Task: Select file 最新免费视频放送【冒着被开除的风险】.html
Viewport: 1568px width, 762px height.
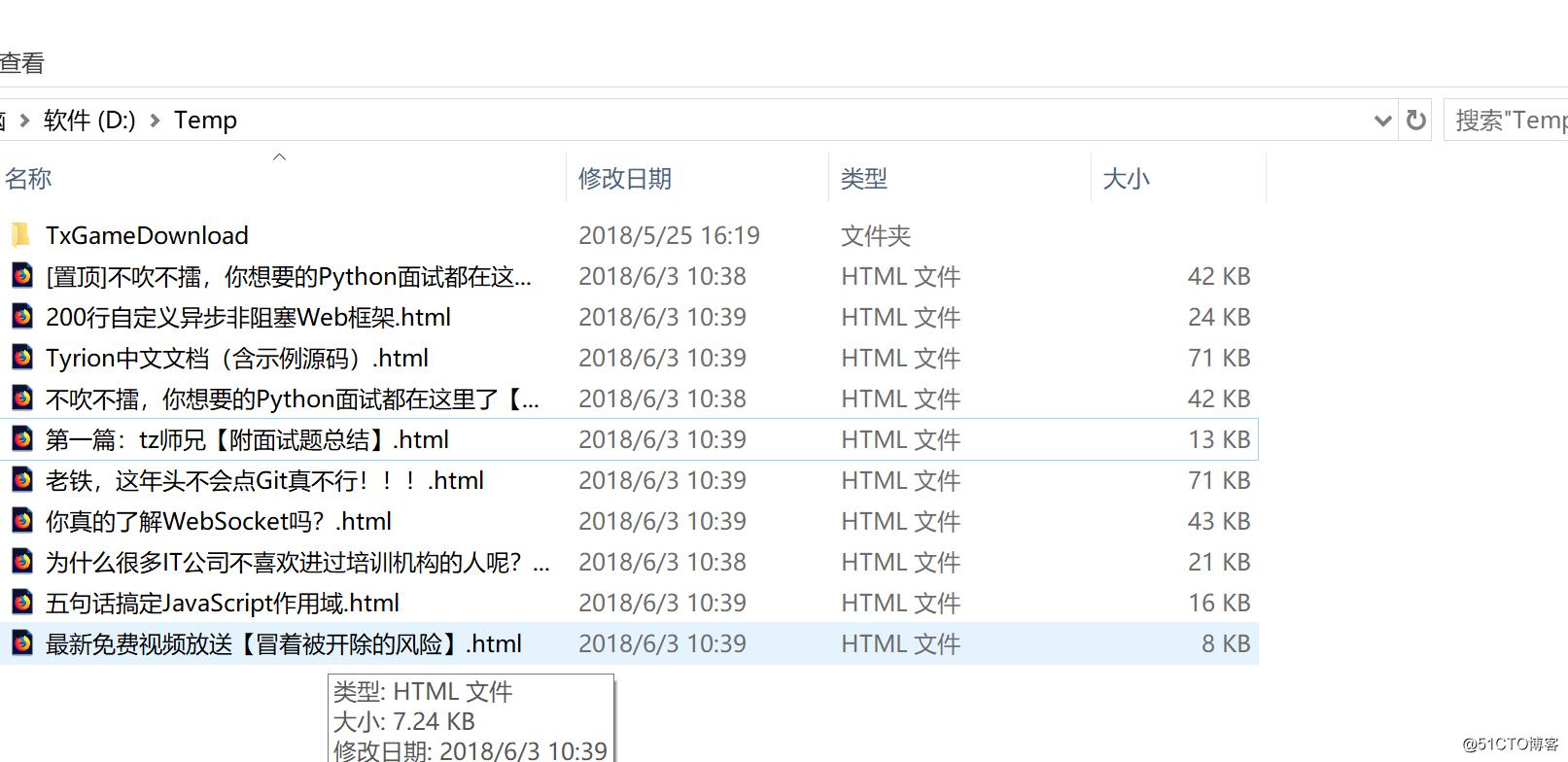Action: pos(284,644)
